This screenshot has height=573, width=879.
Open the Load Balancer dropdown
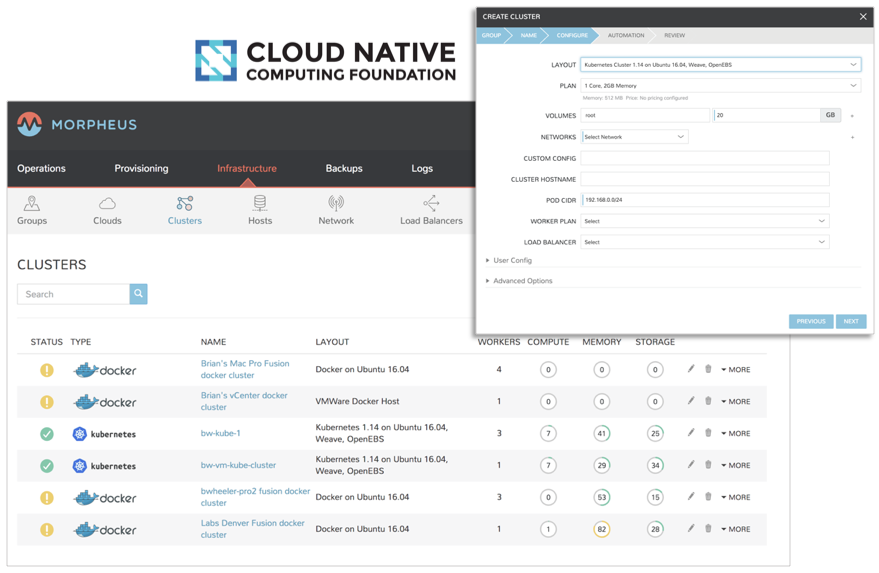click(x=705, y=242)
